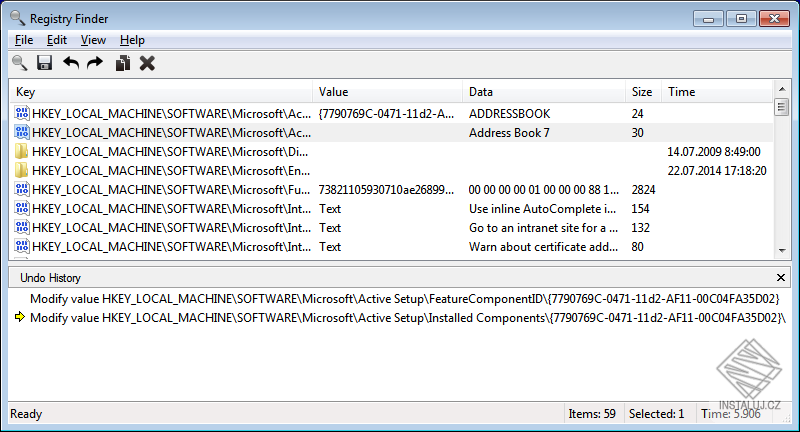Click the Items: 59 status bar entry
Viewport: 800px width, 432px height.
pyautogui.click(x=592, y=414)
